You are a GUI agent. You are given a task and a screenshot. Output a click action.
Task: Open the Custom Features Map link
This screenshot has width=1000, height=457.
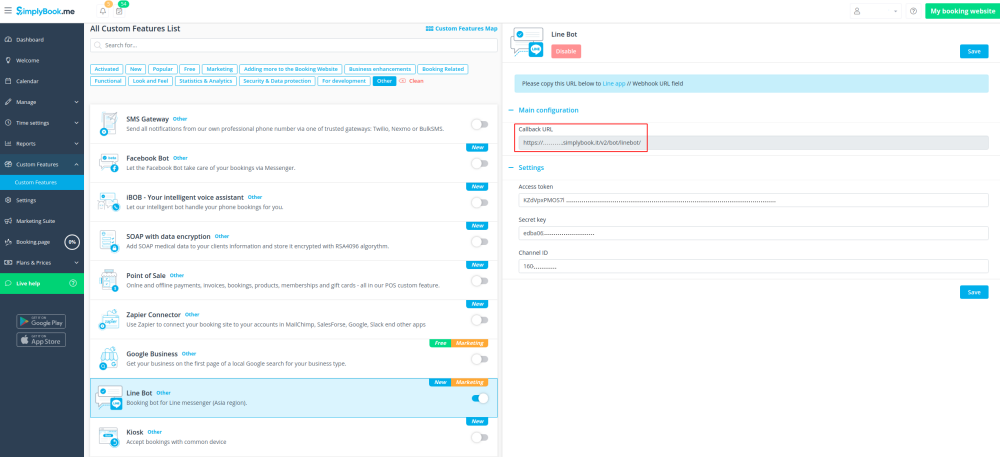461,29
